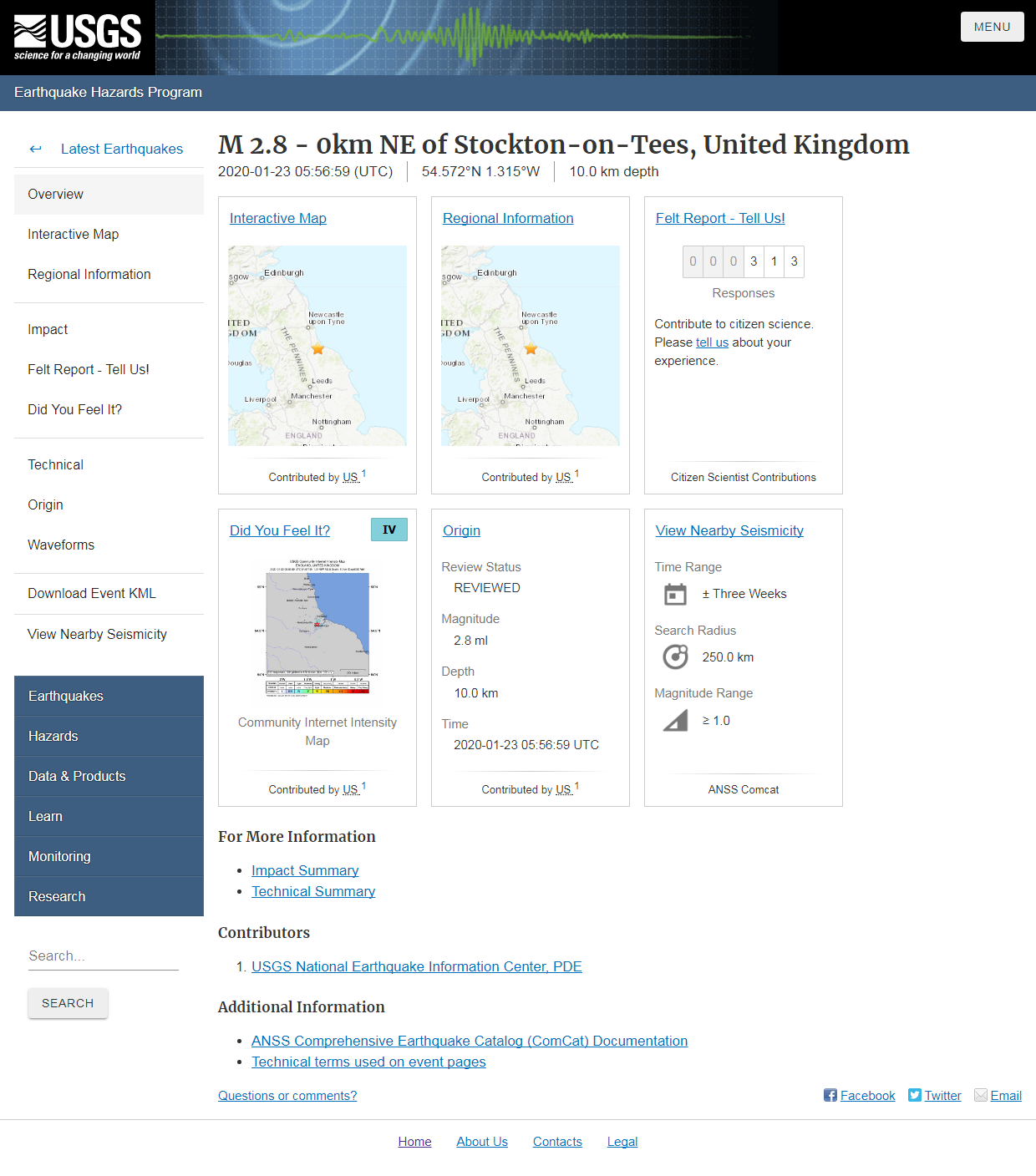The image size is (1036, 1176).
Task: Open ANSS ComCat Documentation link
Action: tap(470, 1041)
